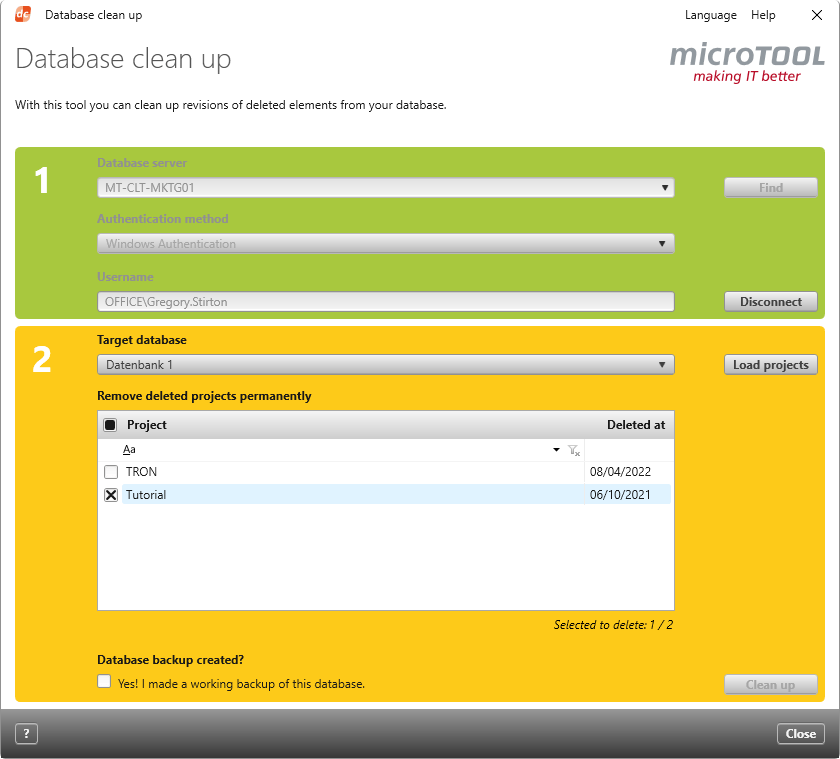Viewport: 840px width, 759px height.
Task: Open the Database server dropdown
Action: coord(662,187)
